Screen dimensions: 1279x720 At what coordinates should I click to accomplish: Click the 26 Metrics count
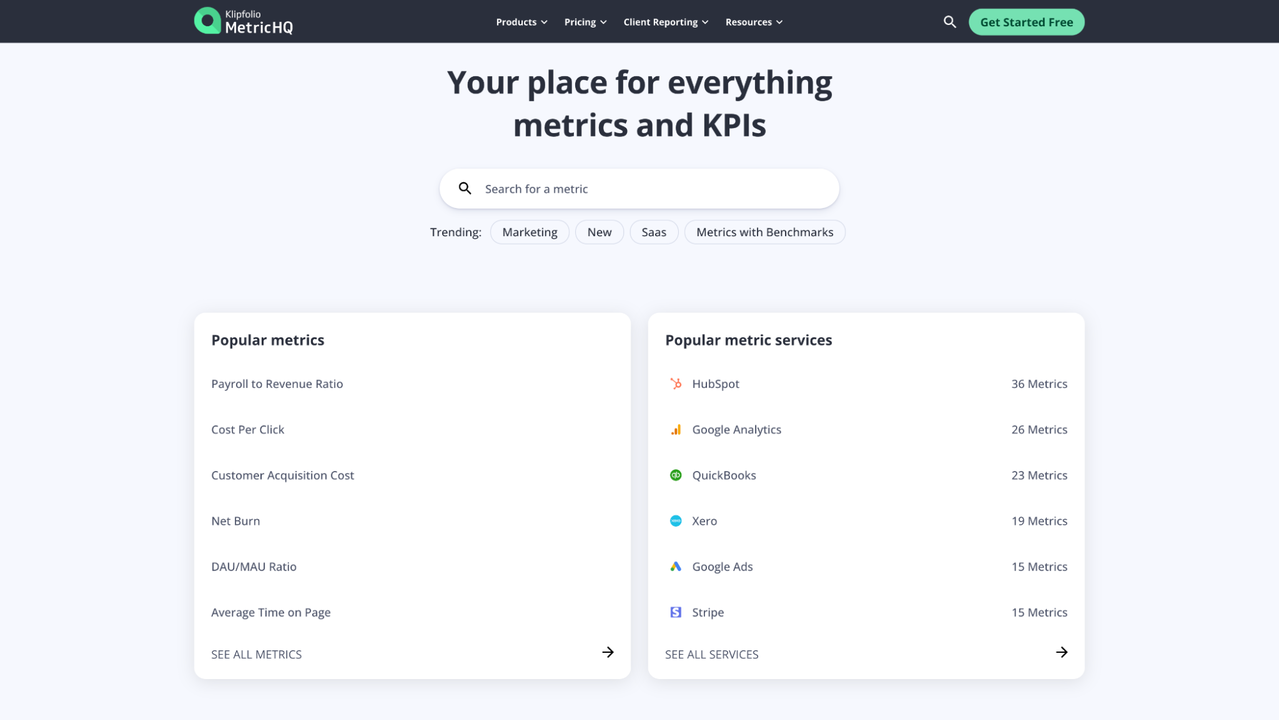[x=1039, y=430]
